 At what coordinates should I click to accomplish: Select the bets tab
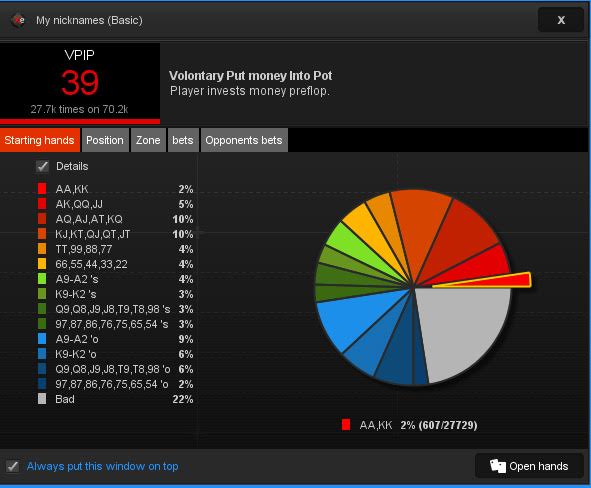[x=183, y=140]
